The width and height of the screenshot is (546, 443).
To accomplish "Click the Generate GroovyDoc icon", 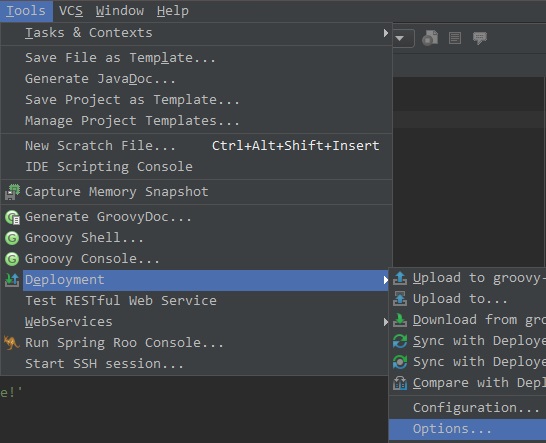I will [x=13, y=217].
